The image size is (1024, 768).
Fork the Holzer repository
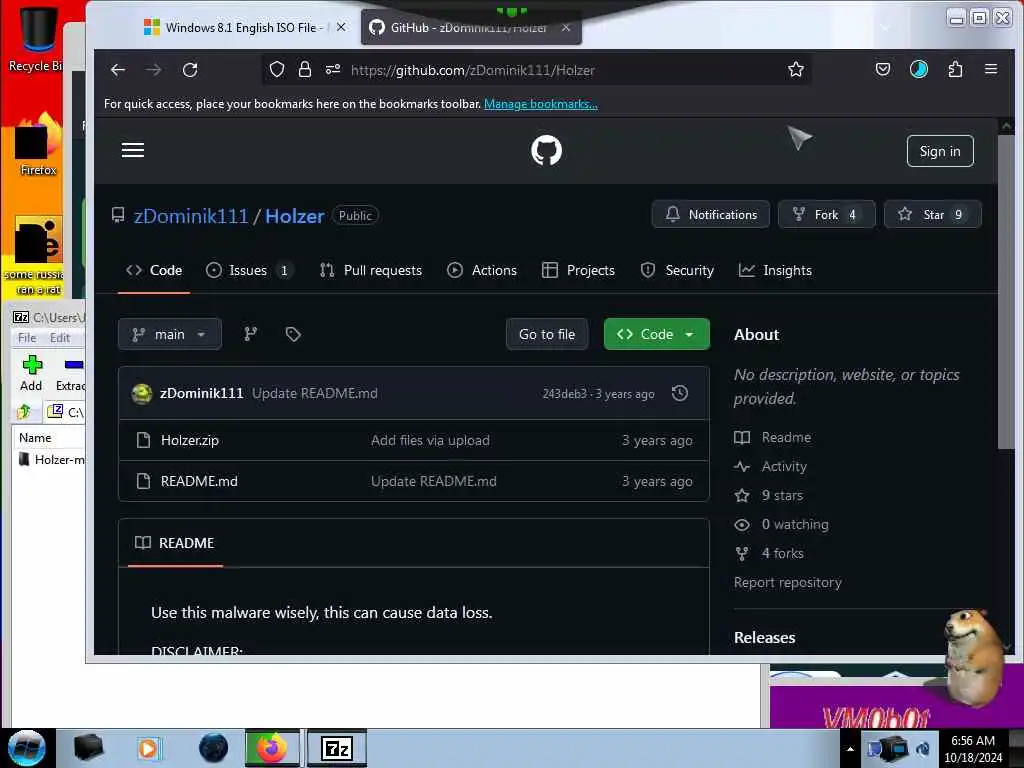coord(826,214)
